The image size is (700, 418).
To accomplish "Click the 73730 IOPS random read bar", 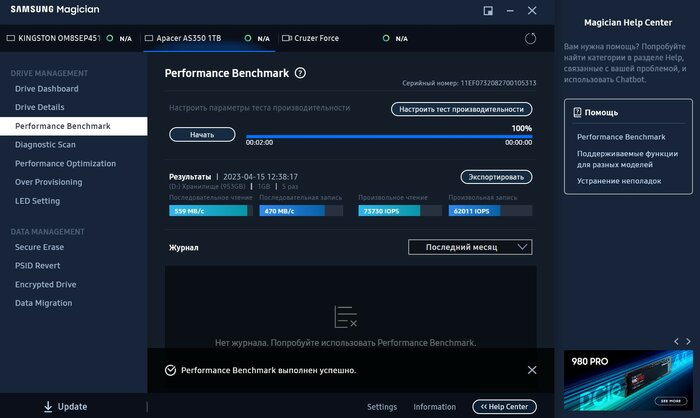I will (x=400, y=211).
